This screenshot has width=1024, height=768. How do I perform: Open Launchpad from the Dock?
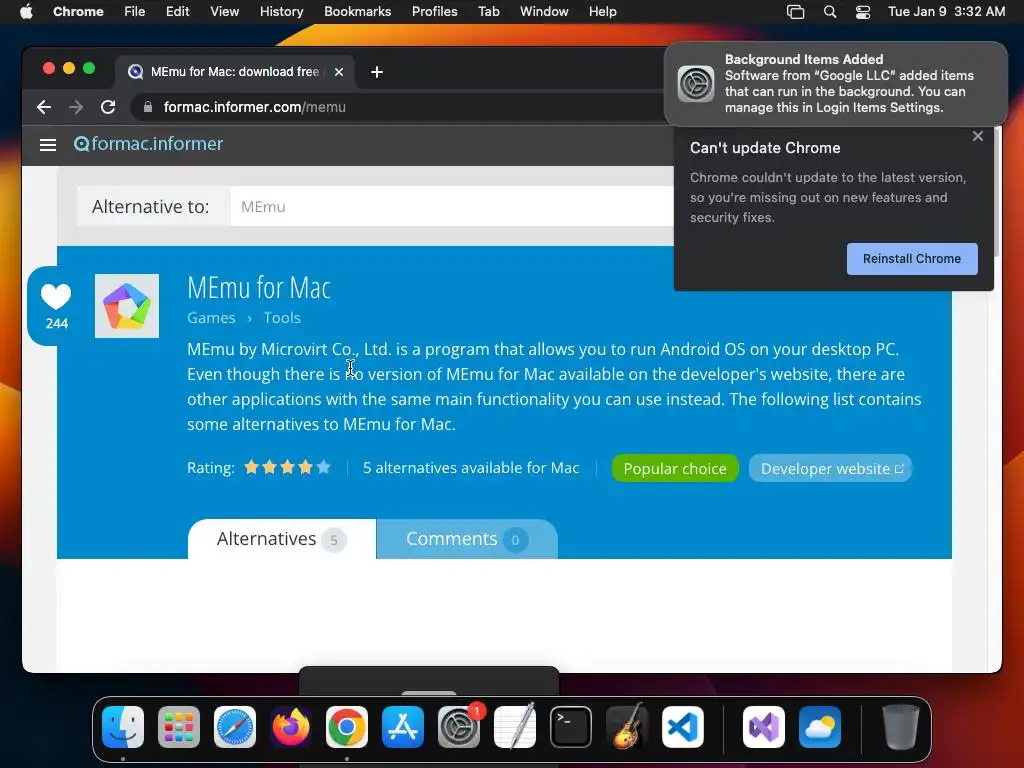[x=179, y=727]
